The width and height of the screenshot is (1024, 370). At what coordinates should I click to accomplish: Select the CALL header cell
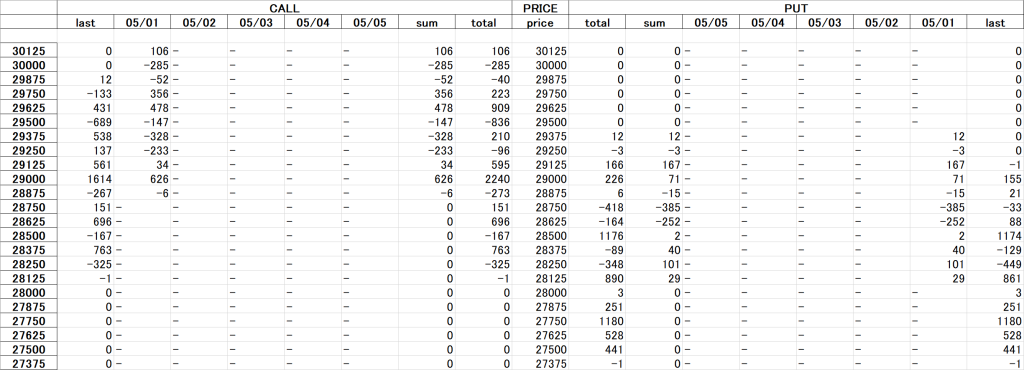(x=284, y=8)
